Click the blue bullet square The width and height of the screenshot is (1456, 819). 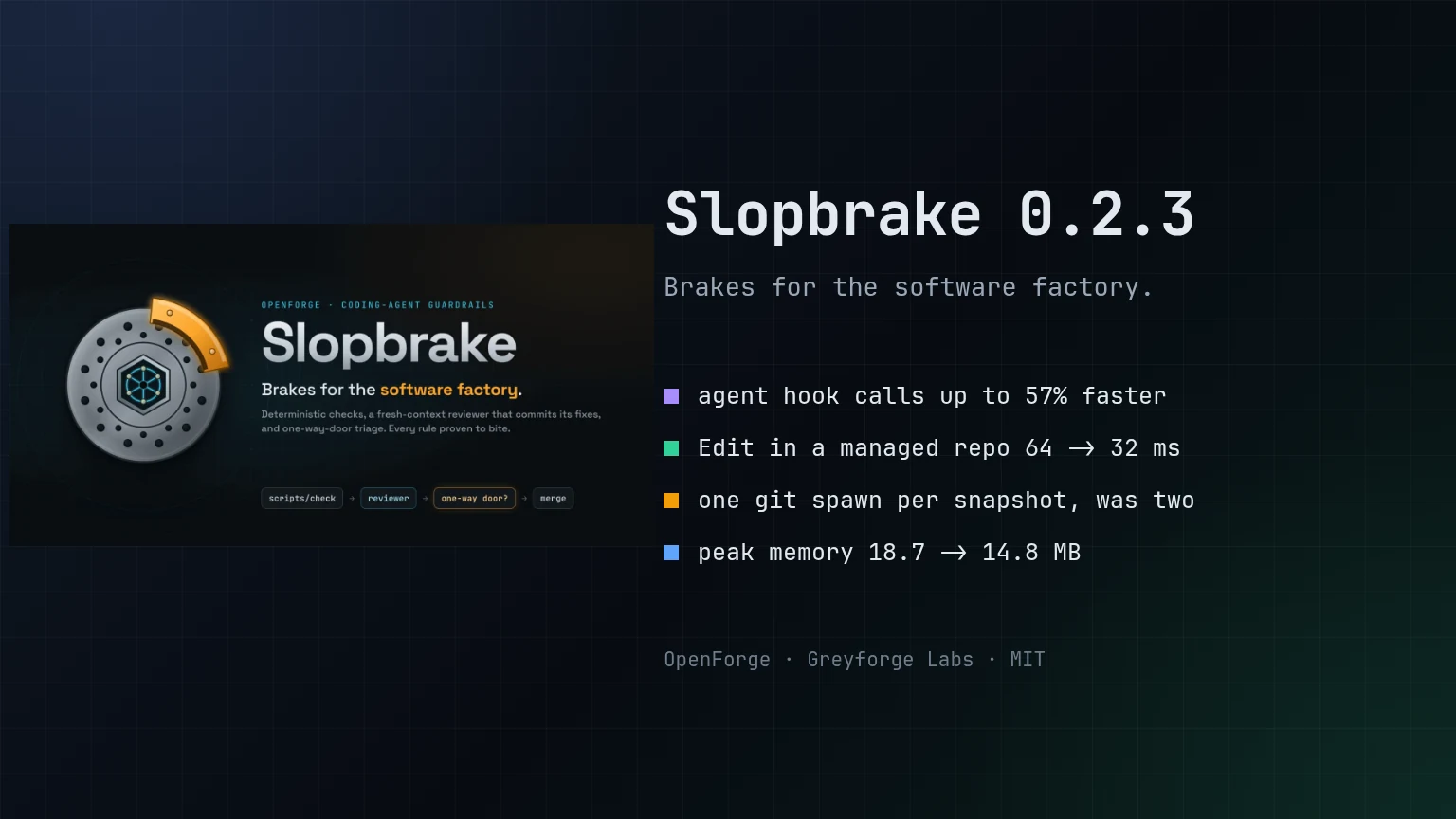[671, 553]
